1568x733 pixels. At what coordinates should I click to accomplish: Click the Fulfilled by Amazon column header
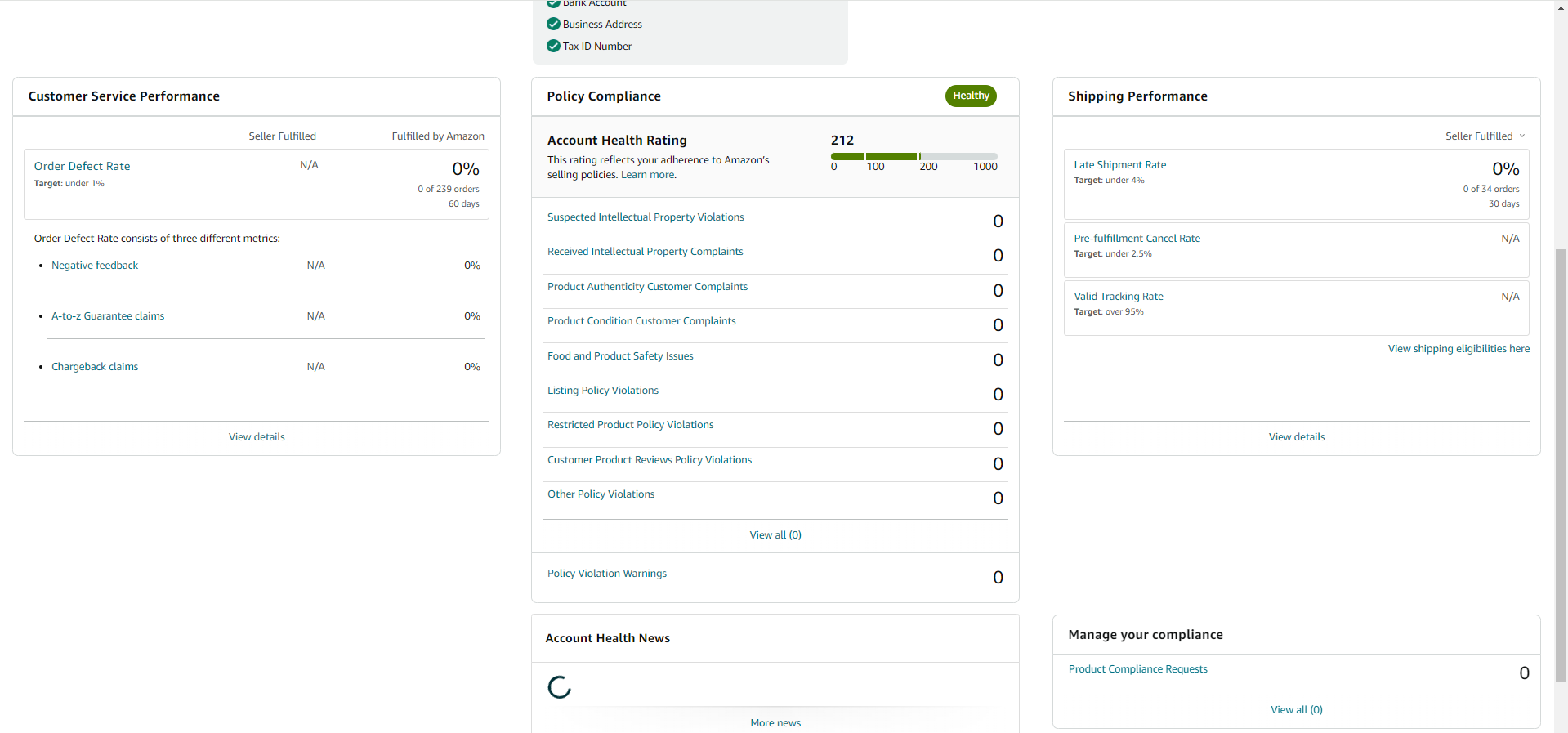[x=437, y=136]
